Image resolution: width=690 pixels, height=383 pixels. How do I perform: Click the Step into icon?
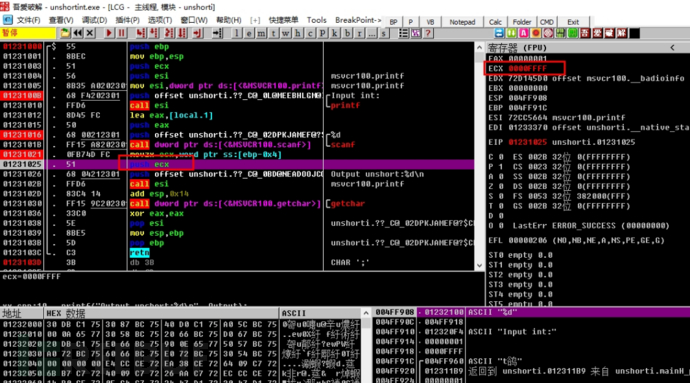click(x=141, y=33)
